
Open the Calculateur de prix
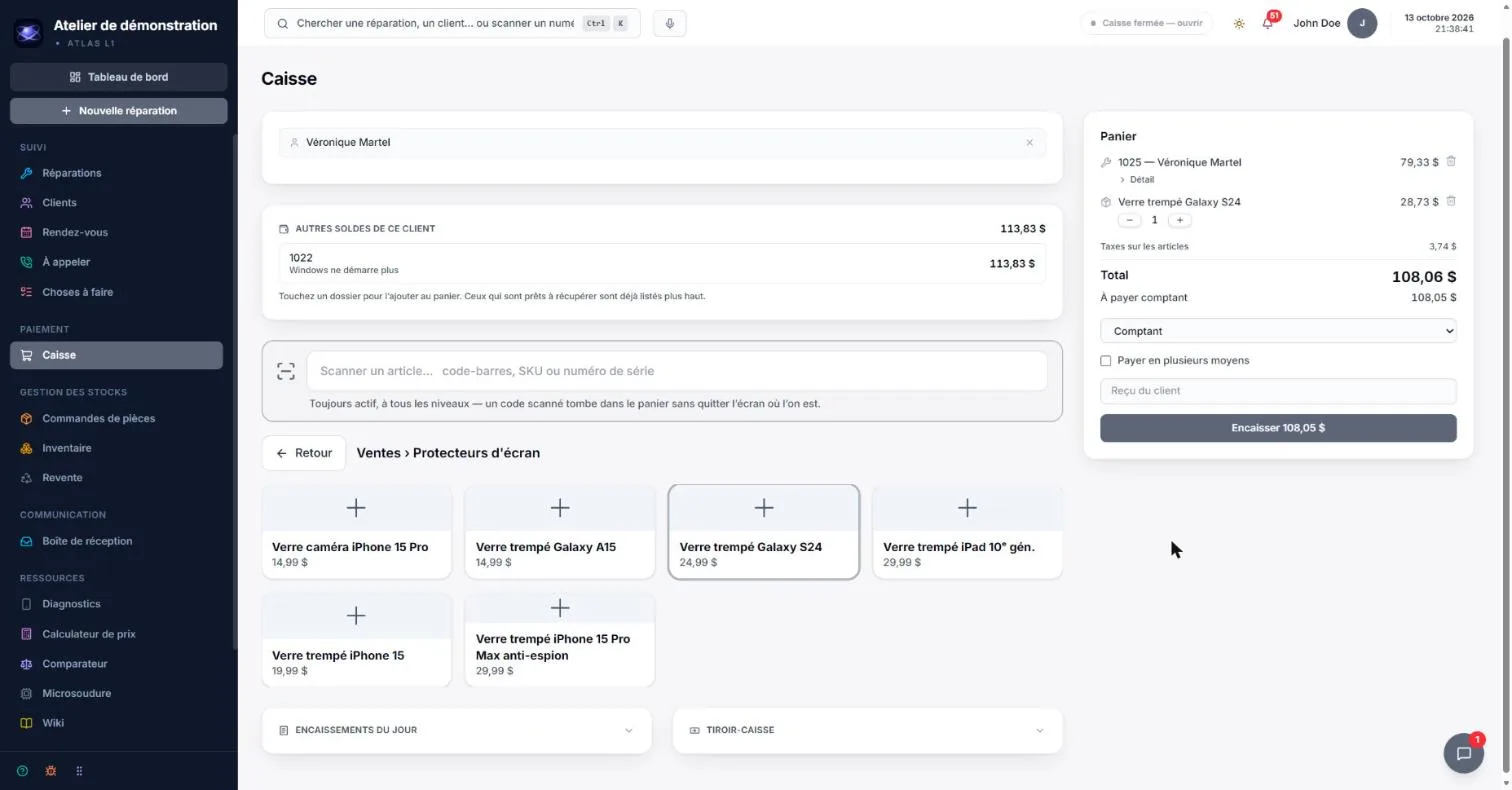tap(117, 634)
